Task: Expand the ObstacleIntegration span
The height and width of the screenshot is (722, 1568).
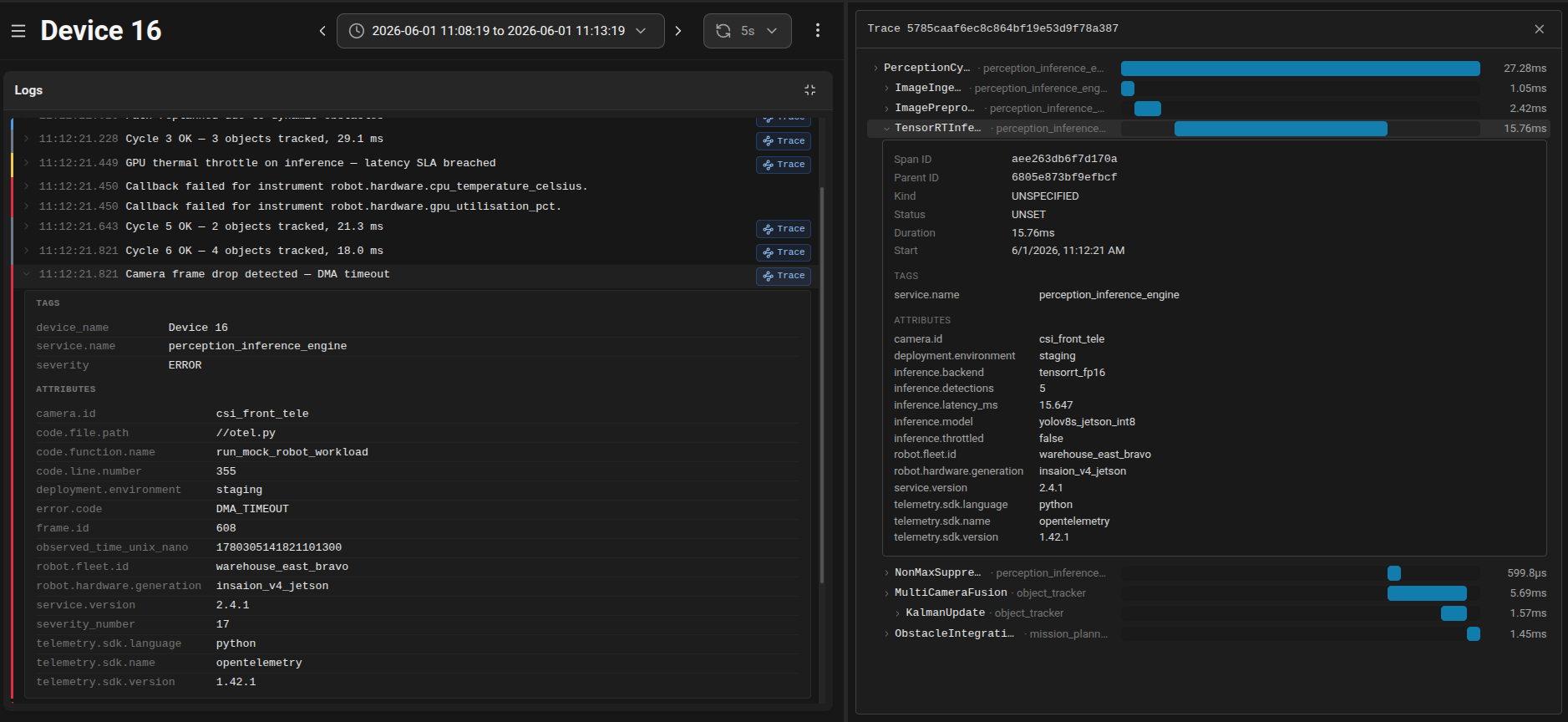Action: coord(886,634)
